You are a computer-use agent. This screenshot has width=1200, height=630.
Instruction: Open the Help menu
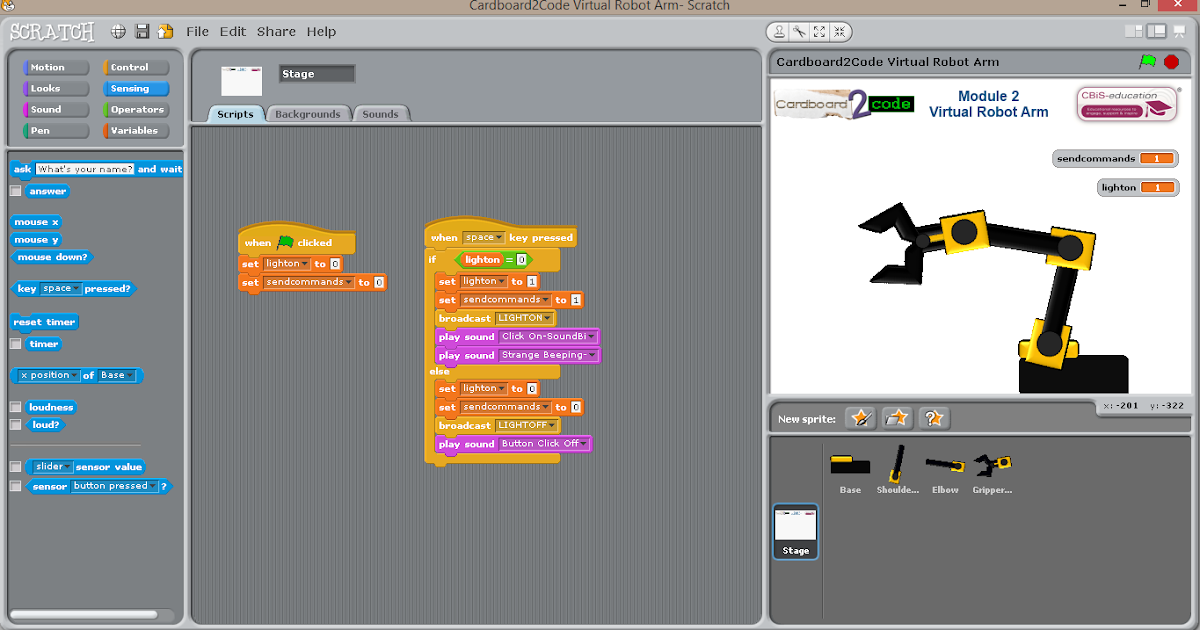321,31
